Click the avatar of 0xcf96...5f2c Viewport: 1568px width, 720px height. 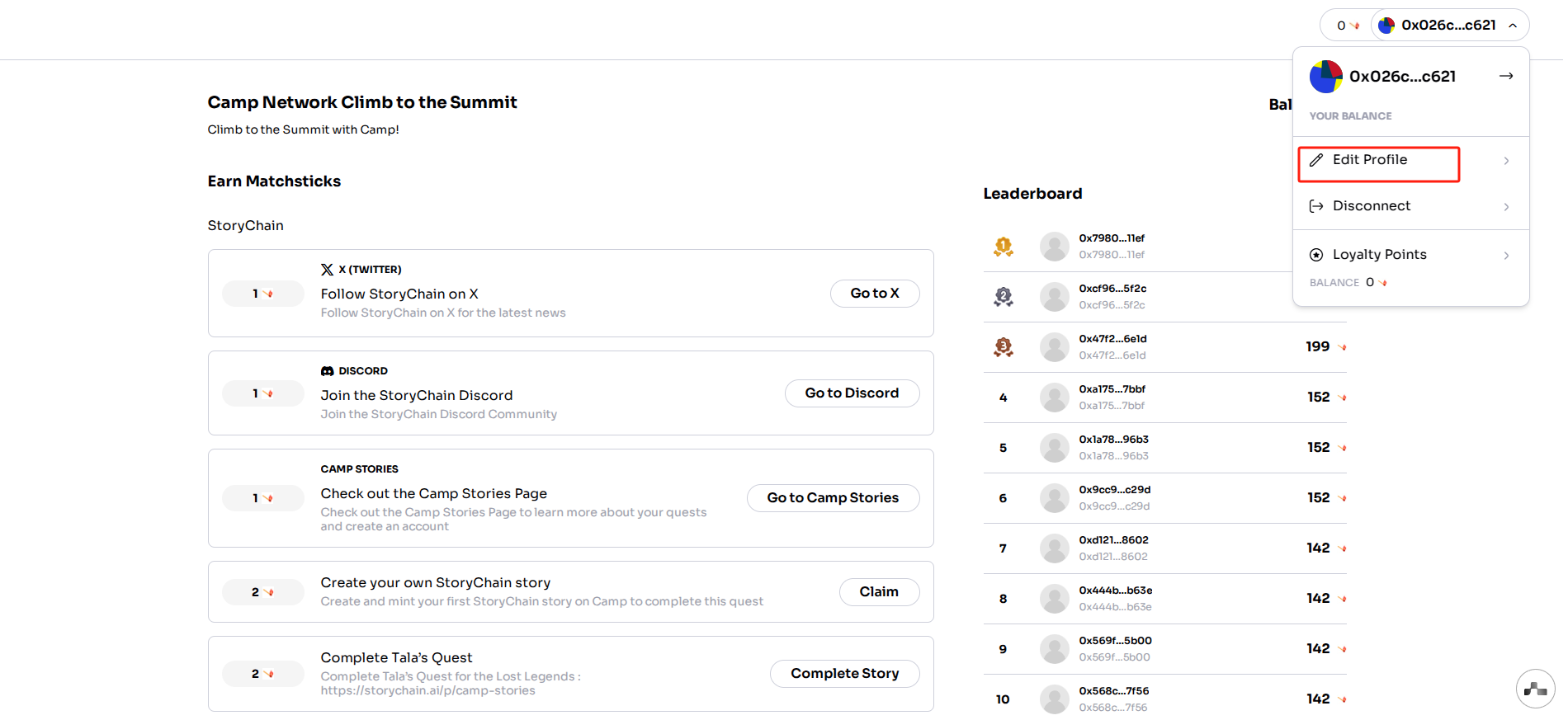pos(1055,297)
